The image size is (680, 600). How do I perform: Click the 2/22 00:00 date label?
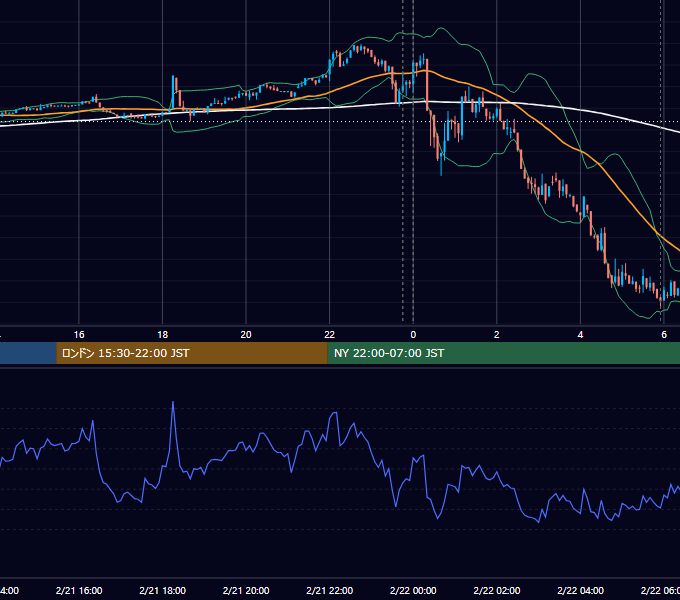tap(413, 590)
